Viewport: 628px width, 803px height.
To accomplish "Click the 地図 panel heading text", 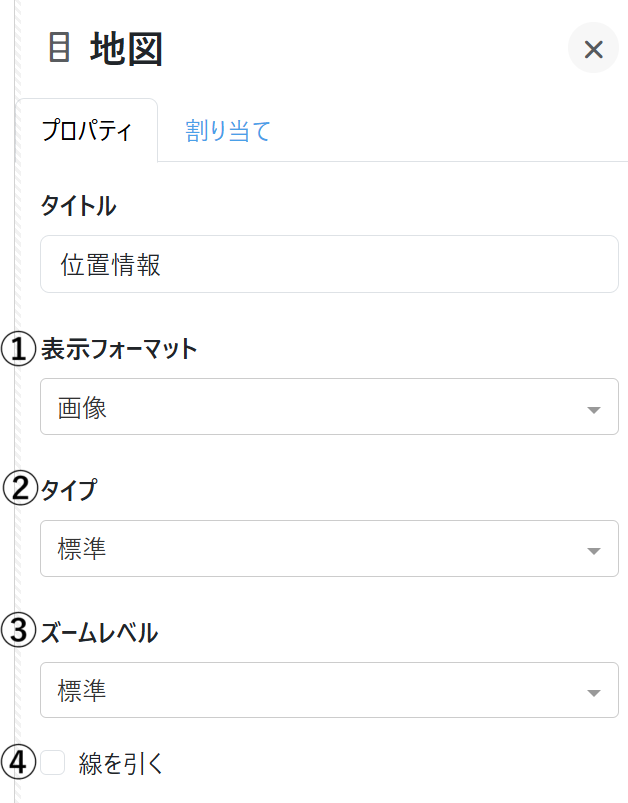I will (126, 48).
